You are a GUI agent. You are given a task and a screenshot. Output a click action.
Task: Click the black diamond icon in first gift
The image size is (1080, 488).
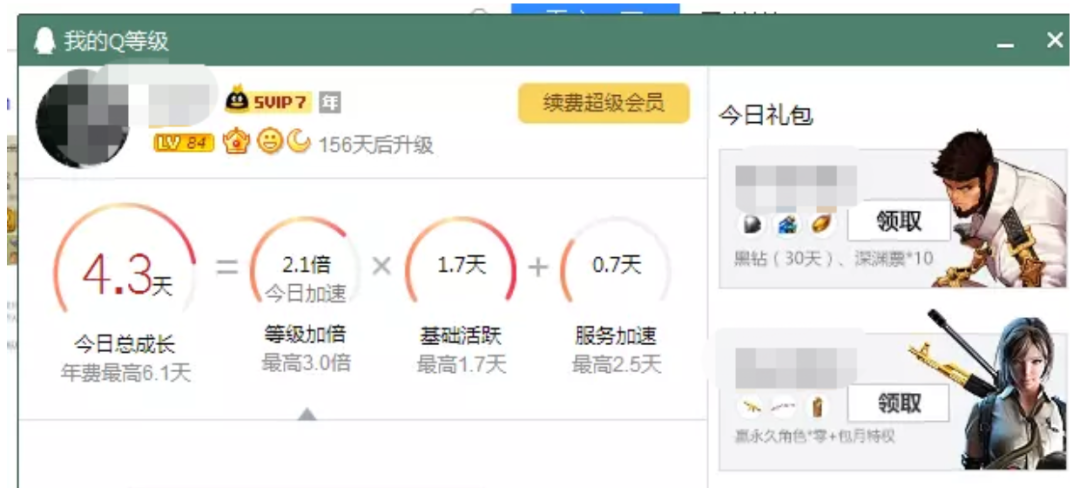tap(751, 224)
